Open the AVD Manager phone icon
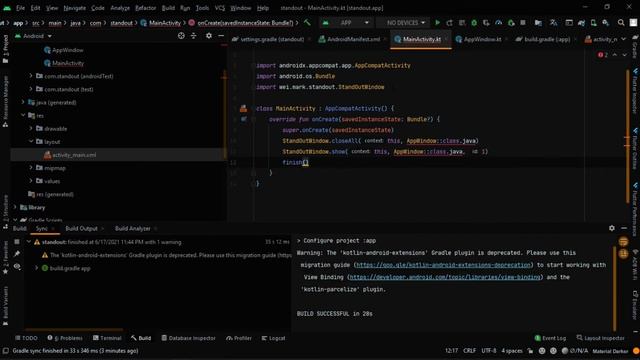The image size is (640, 360). [593, 23]
